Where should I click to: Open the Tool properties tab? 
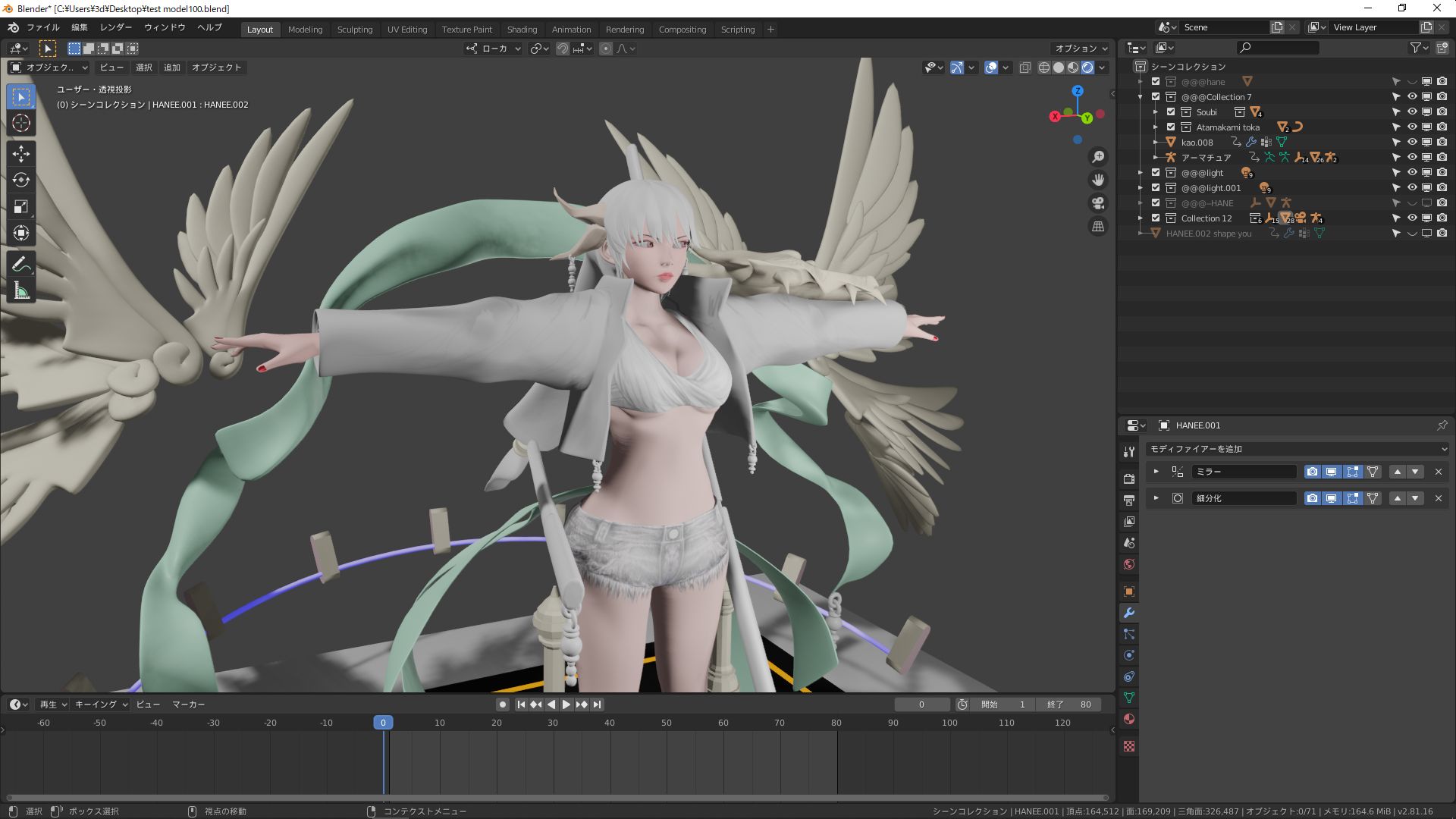click(x=1128, y=452)
